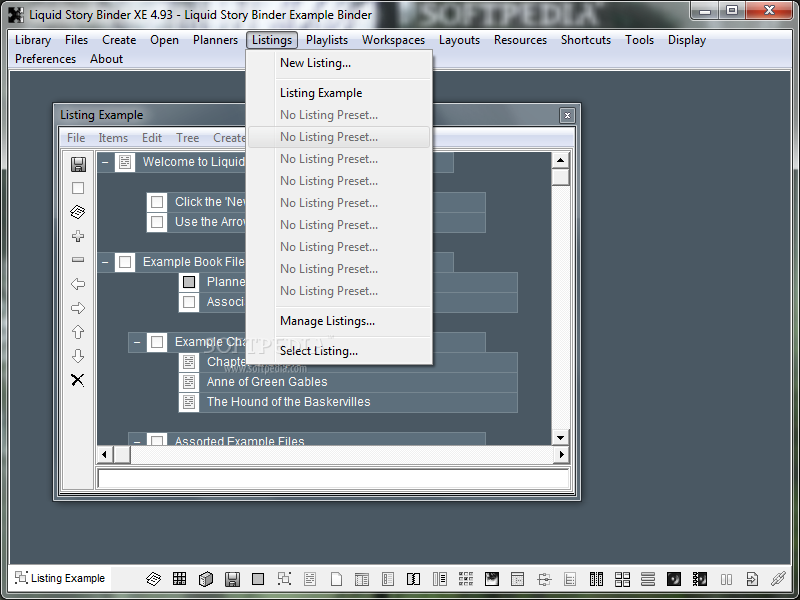Open Manage Listings... menu entry
This screenshot has height=600, width=800.
point(339,321)
